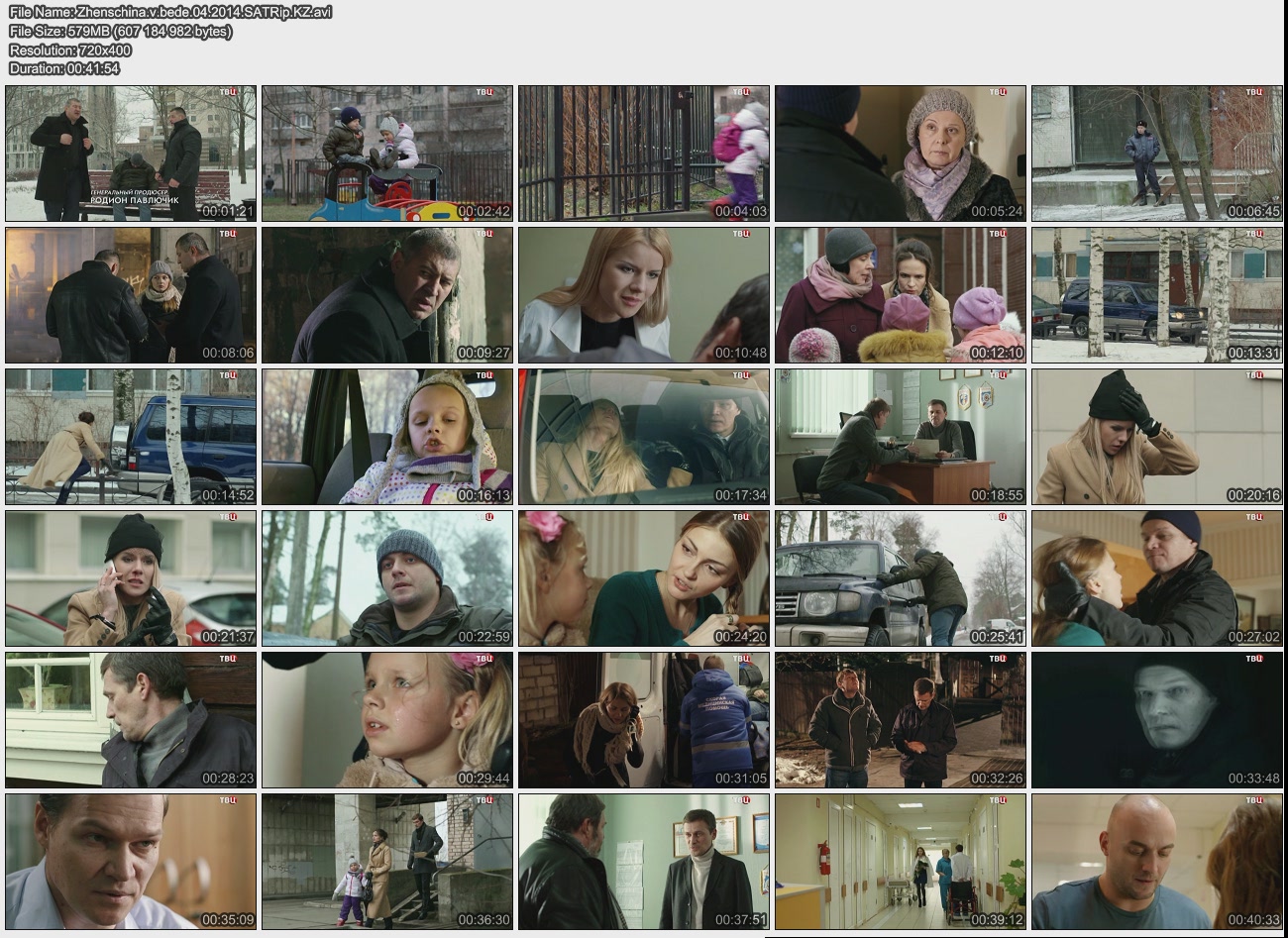
Task: Click the thumbnail timestamped 00:01:21
Action: pos(131,154)
